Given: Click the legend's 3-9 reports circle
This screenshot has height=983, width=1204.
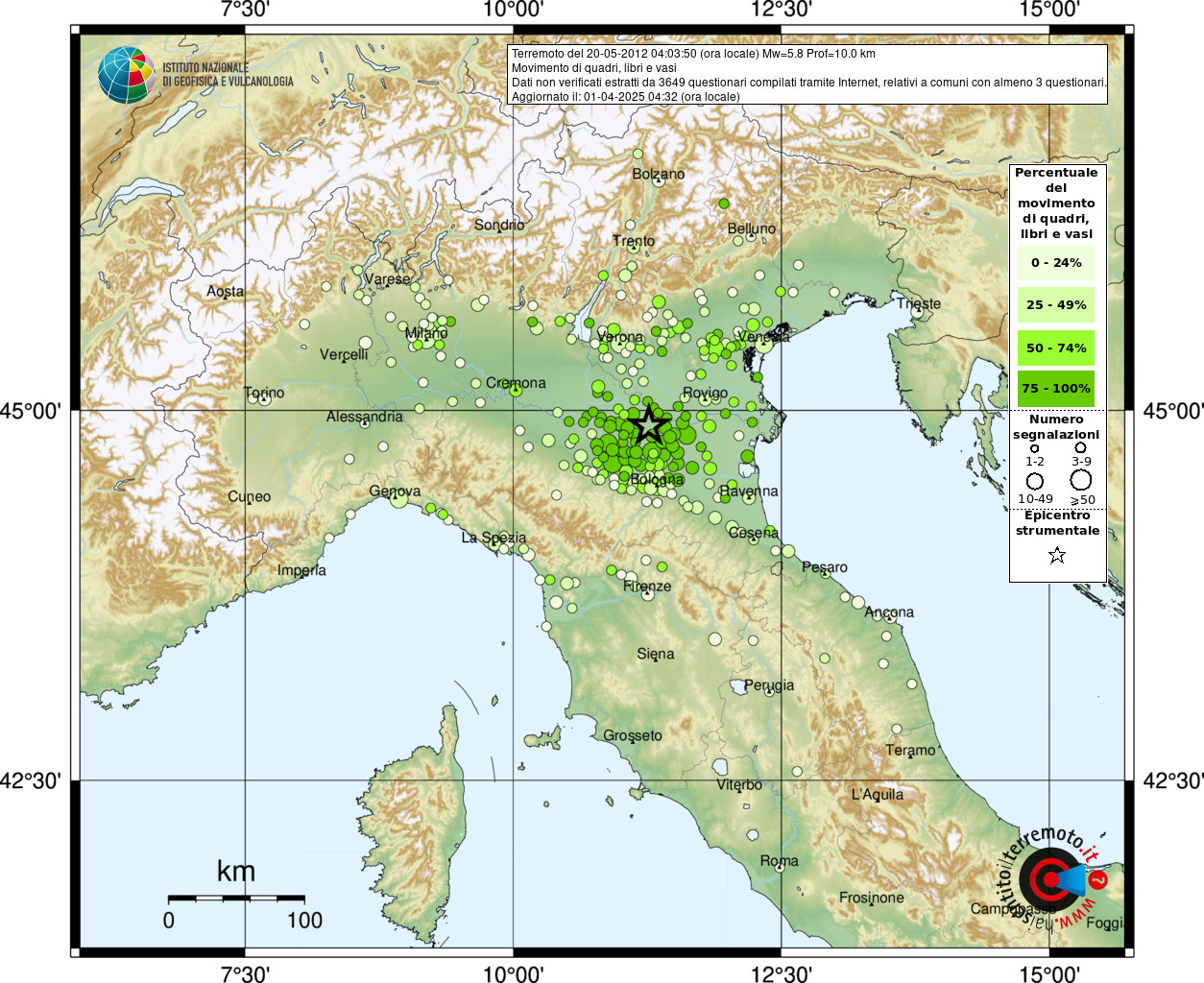Looking at the screenshot, I should pyautogui.click(x=1081, y=447).
